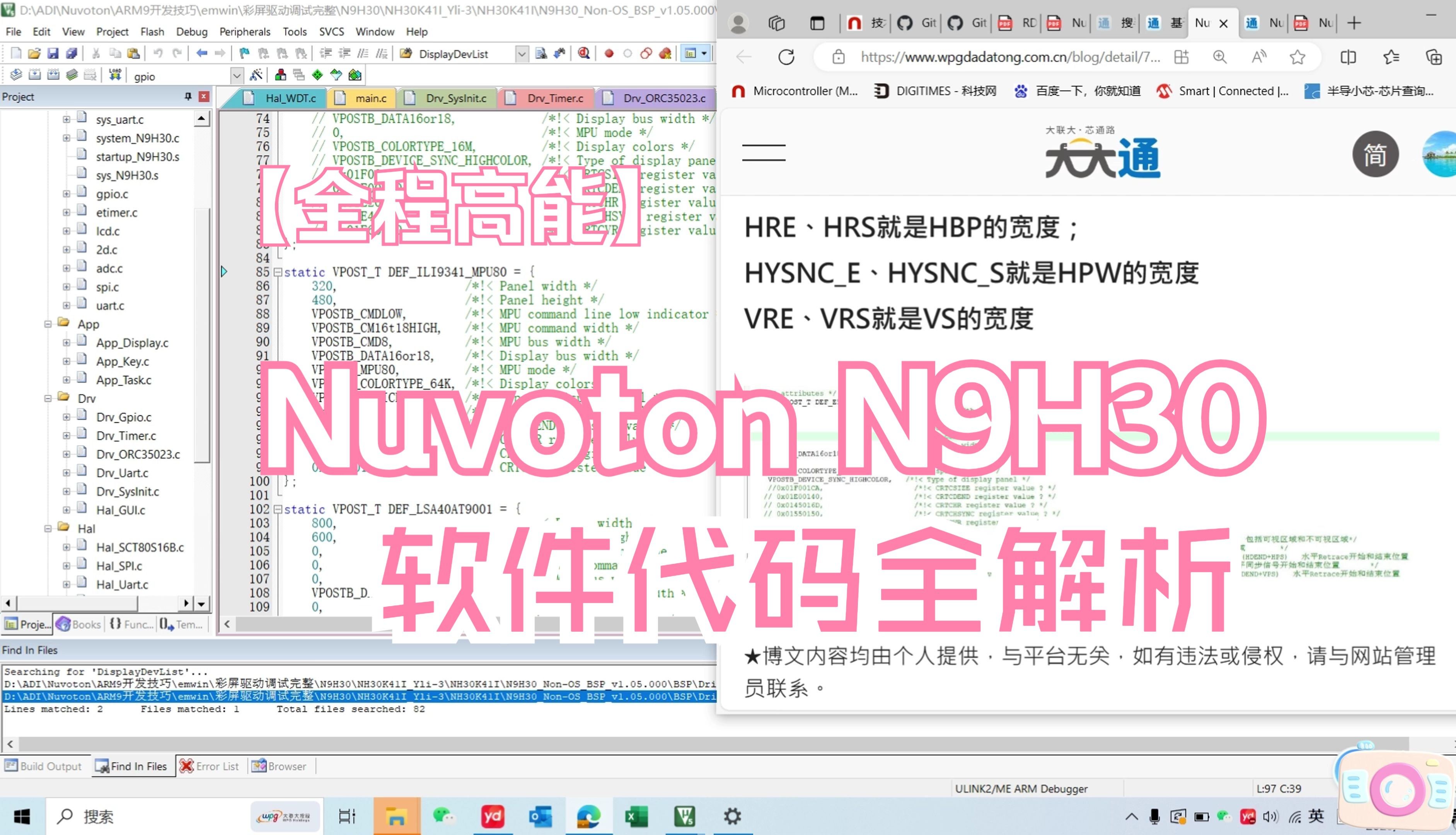Collapse code fold at line 102
Viewport: 1456px width, 835px height.
pos(278,509)
